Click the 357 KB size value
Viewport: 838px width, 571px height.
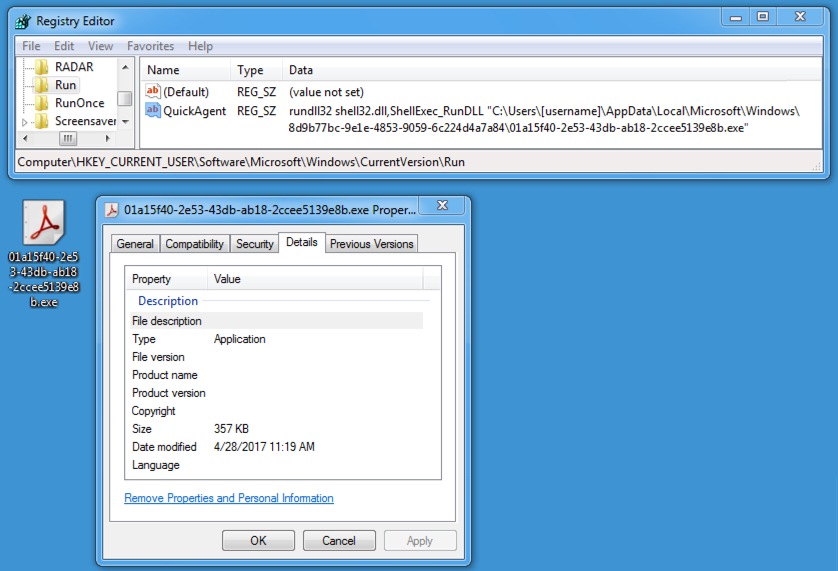(231, 429)
